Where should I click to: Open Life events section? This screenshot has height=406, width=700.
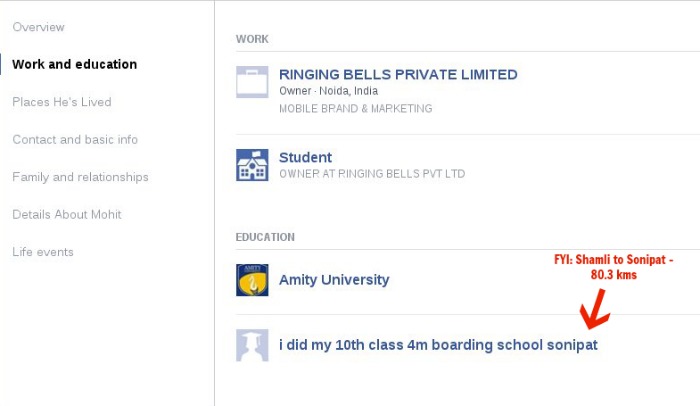click(43, 252)
